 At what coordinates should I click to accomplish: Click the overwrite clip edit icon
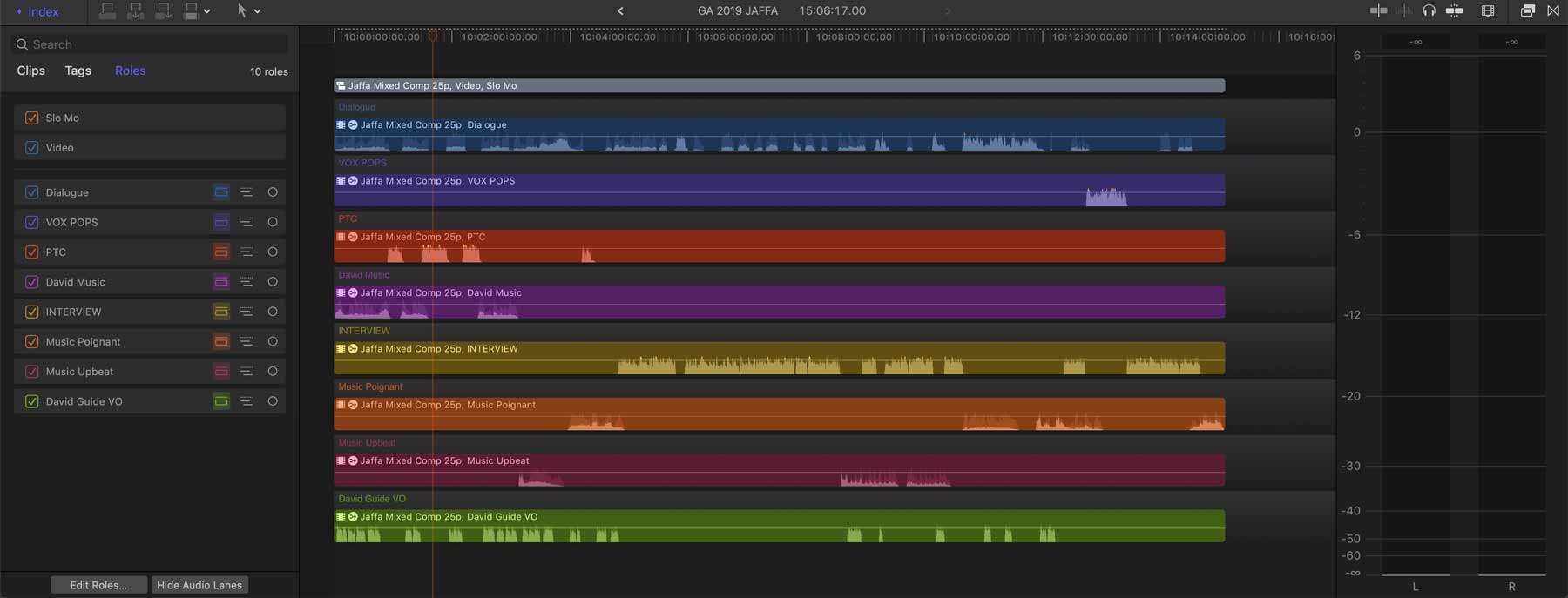(x=191, y=10)
